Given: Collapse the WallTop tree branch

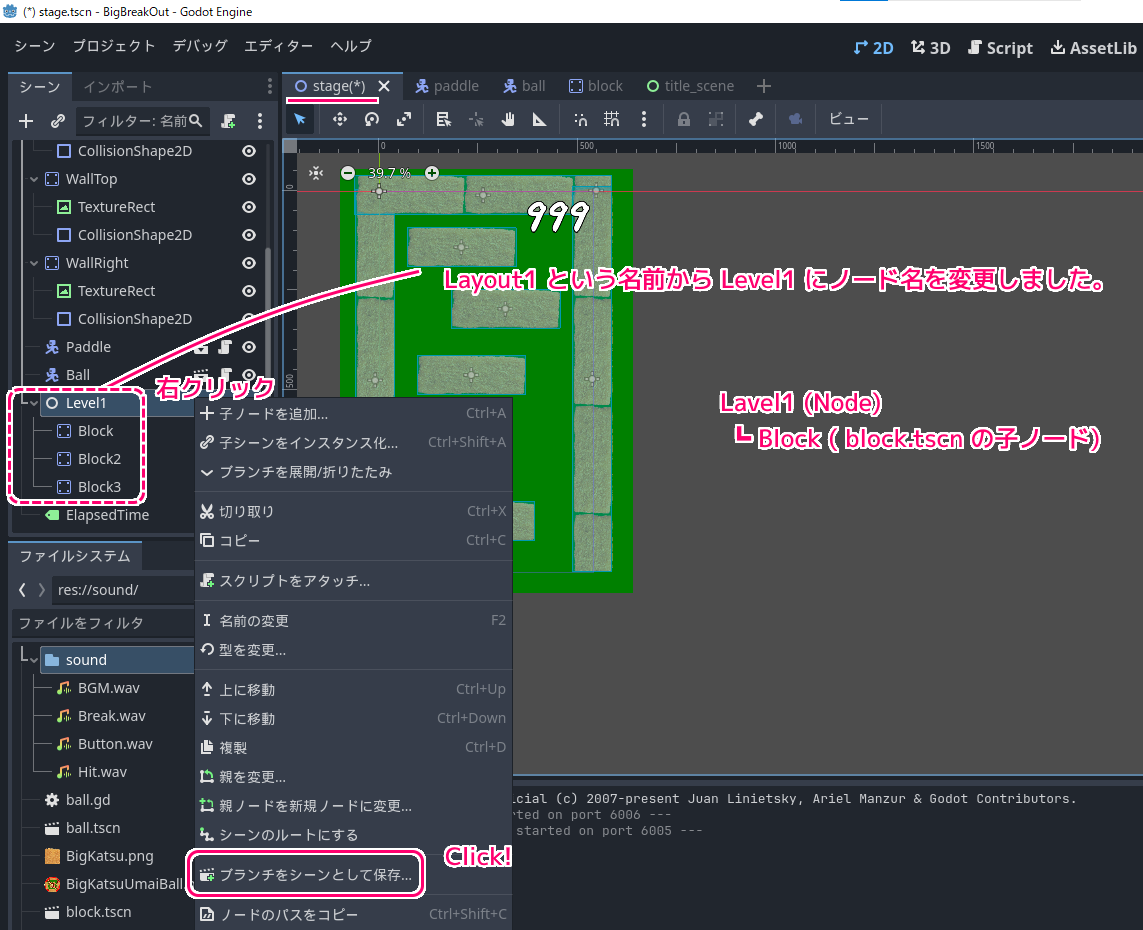Looking at the screenshot, I should [34, 179].
